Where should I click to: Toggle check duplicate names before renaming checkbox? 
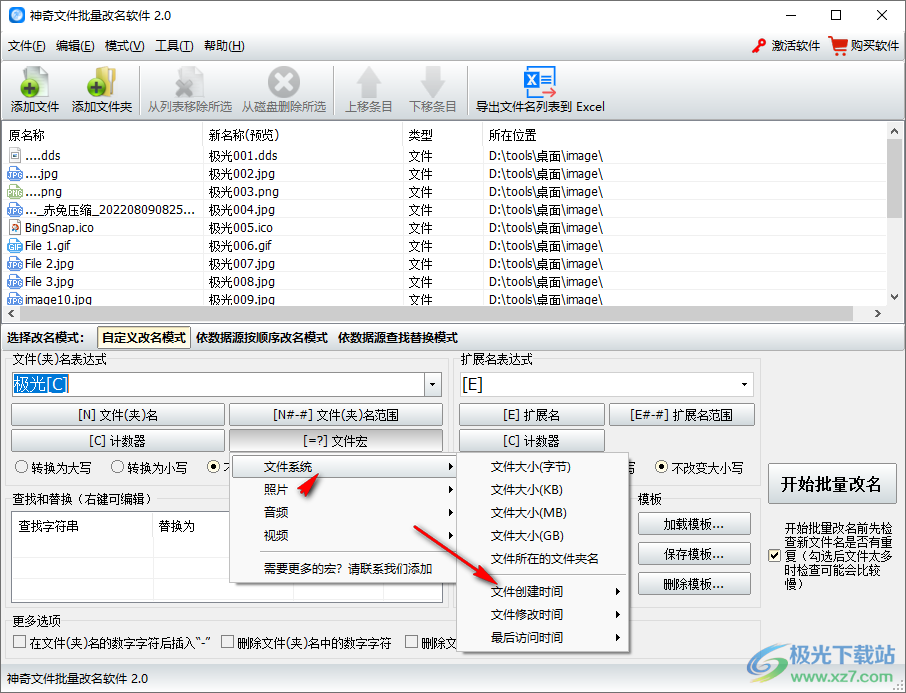[775, 556]
